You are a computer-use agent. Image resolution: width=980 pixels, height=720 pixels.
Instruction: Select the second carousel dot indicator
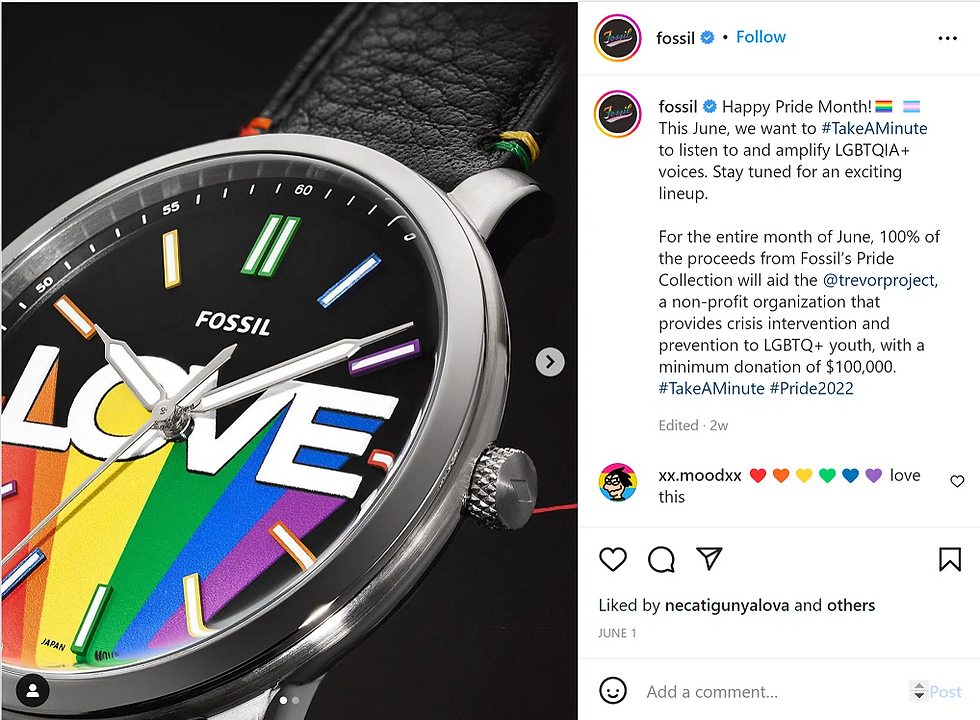[x=296, y=701]
